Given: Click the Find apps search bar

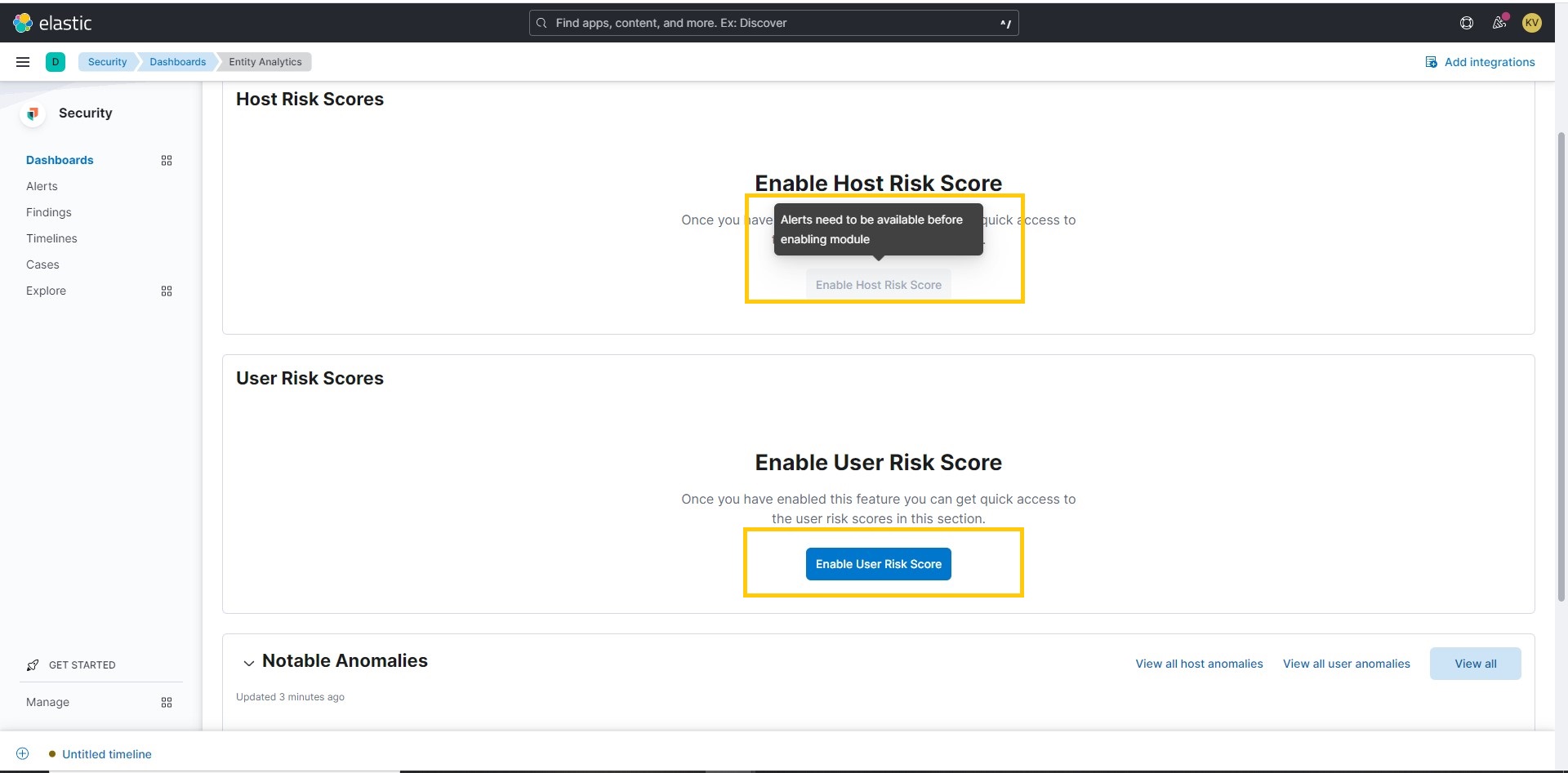Looking at the screenshot, I should (774, 23).
